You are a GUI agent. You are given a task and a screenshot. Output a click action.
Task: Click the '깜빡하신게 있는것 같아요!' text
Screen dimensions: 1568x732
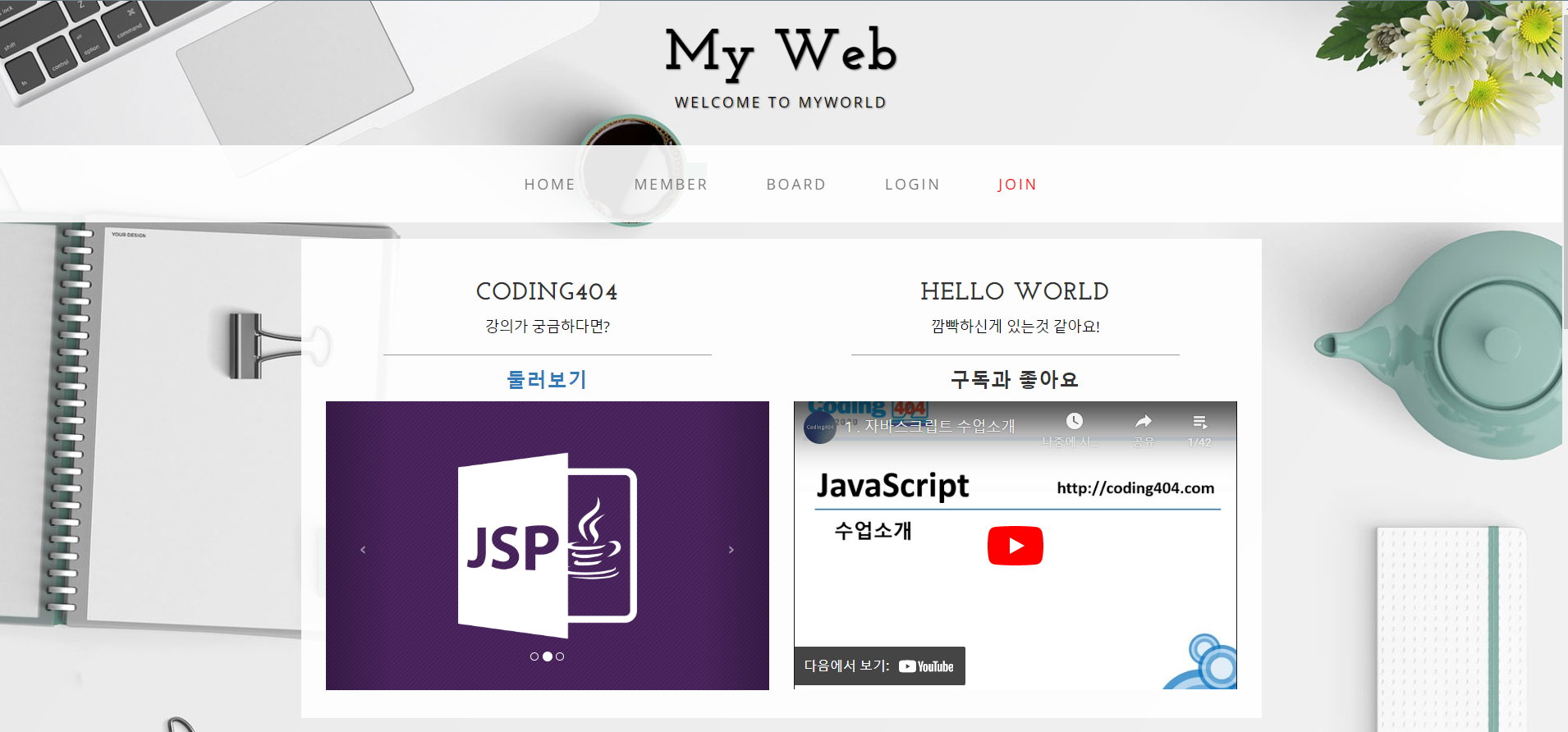1016,326
